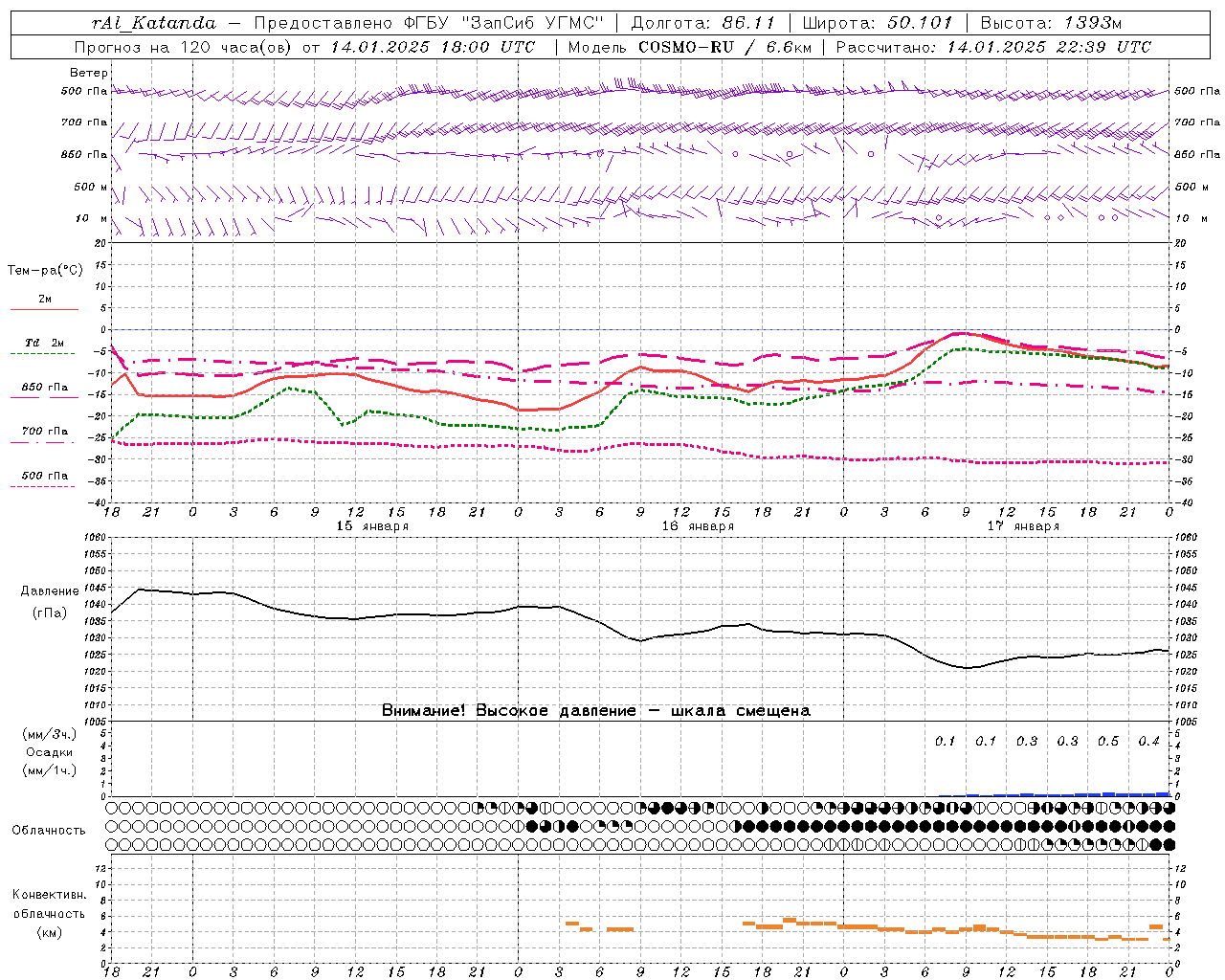Select the Широта: 50.101 field
Viewport: 1225px width, 980px height.
point(878,23)
